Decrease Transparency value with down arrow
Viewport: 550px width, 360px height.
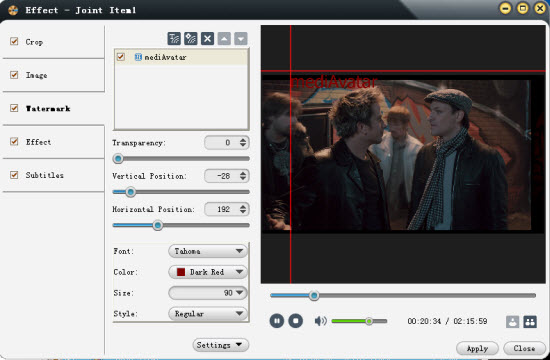coord(243,145)
